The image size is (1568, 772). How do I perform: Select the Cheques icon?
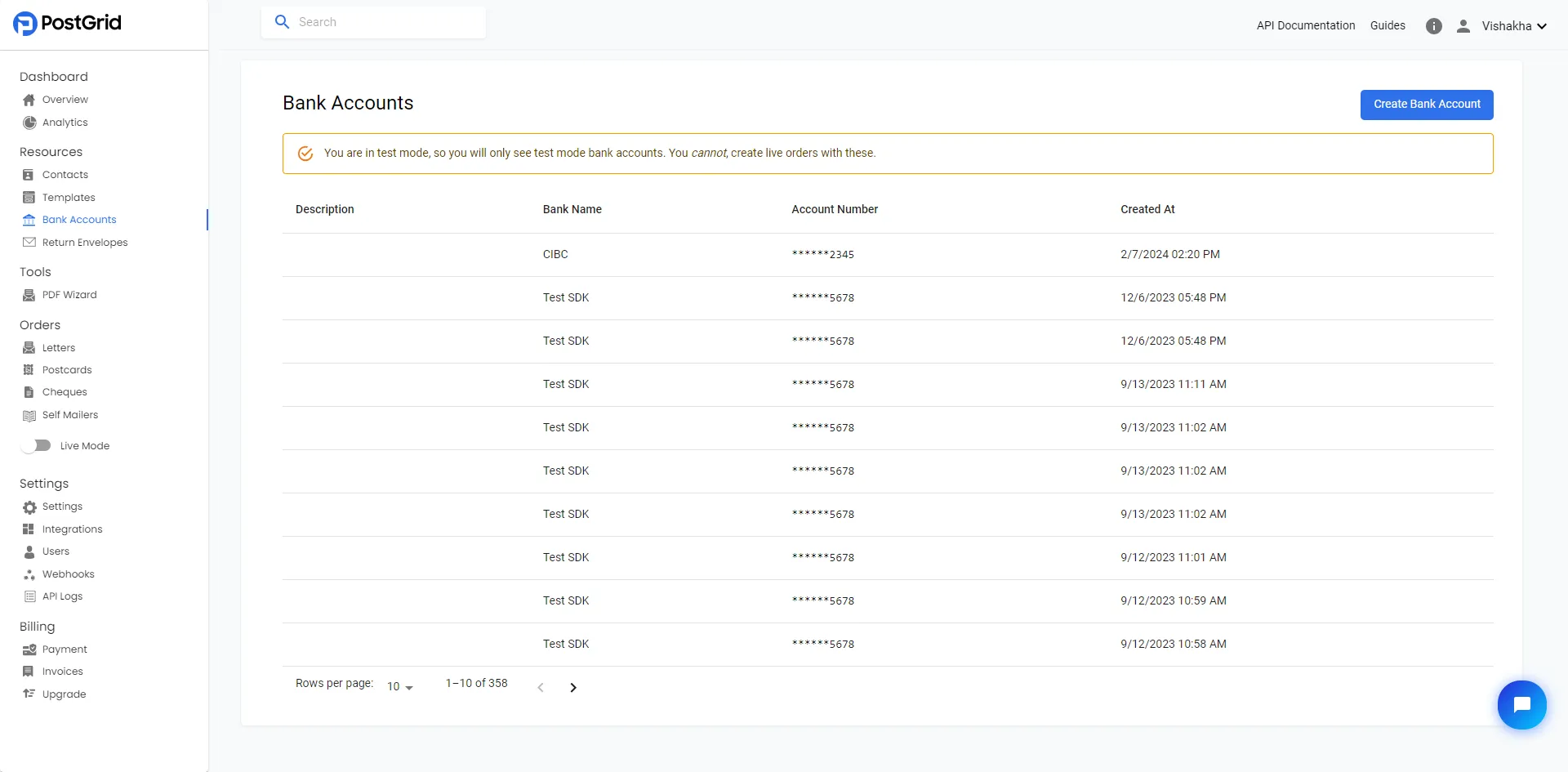29,391
